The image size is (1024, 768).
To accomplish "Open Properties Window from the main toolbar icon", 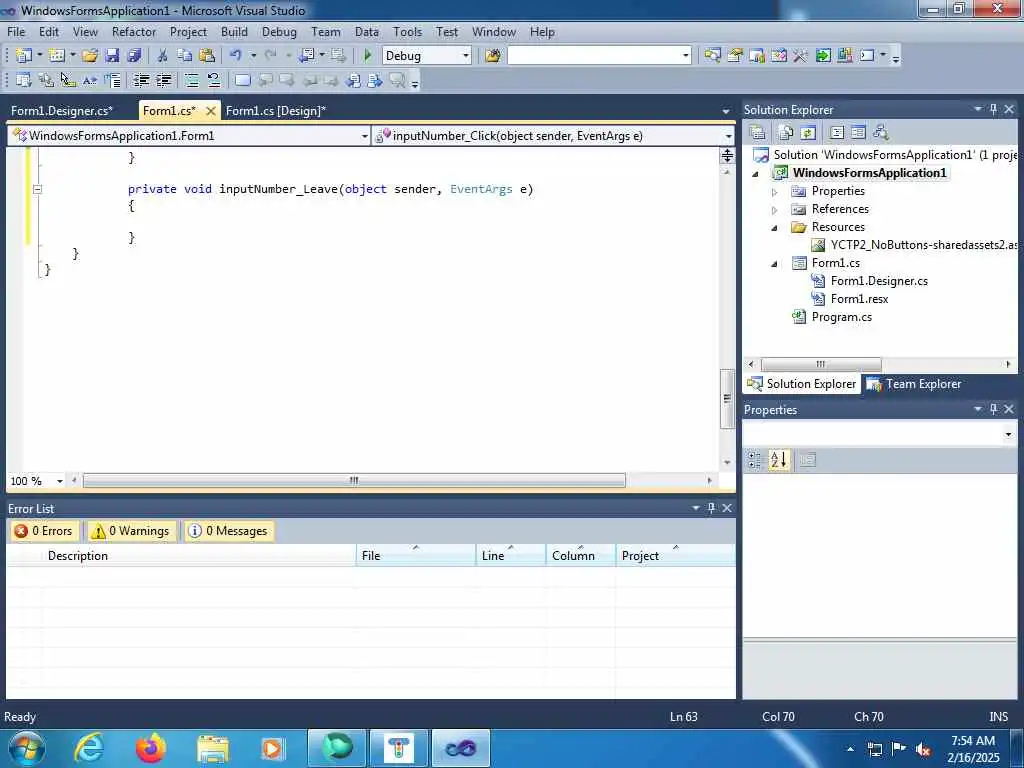I will point(735,56).
